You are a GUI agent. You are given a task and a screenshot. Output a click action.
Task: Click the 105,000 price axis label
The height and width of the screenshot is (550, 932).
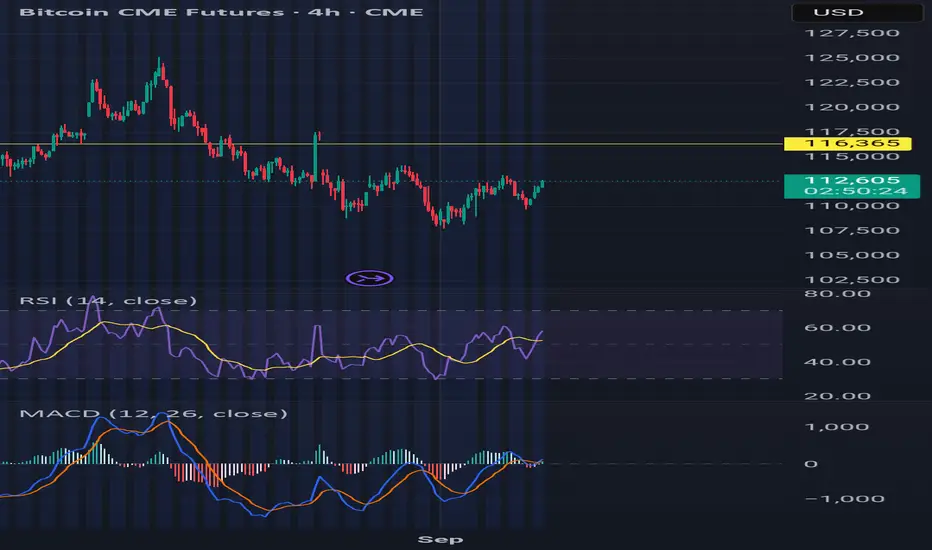[x=852, y=255]
